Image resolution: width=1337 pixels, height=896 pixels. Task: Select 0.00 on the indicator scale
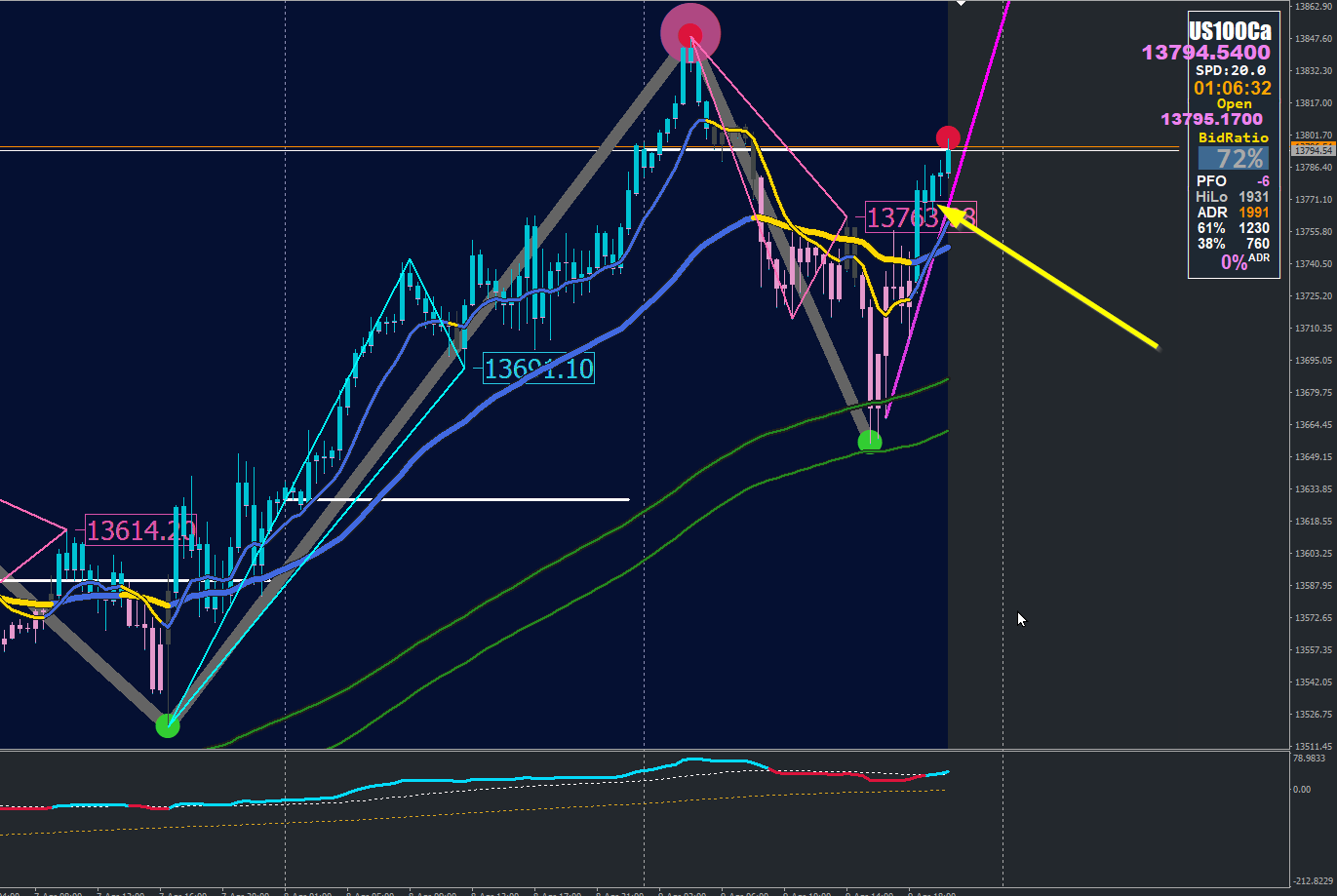pyautogui.click(x=1301, y=789)
